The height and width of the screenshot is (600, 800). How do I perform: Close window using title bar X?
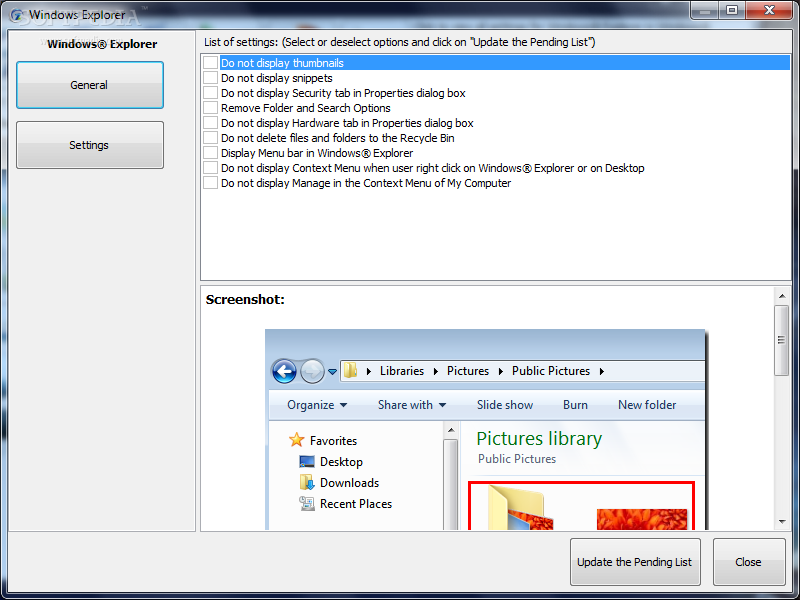click(x=769, y=10)
